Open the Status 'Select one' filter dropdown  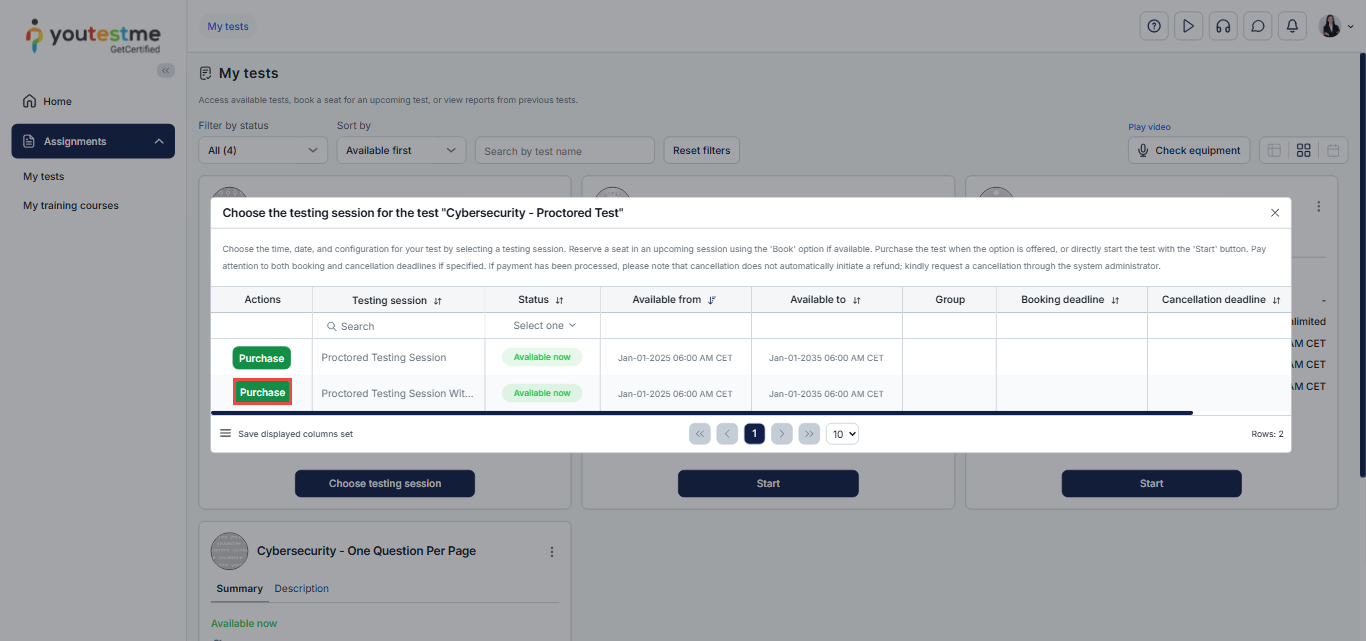pos(543,325)
